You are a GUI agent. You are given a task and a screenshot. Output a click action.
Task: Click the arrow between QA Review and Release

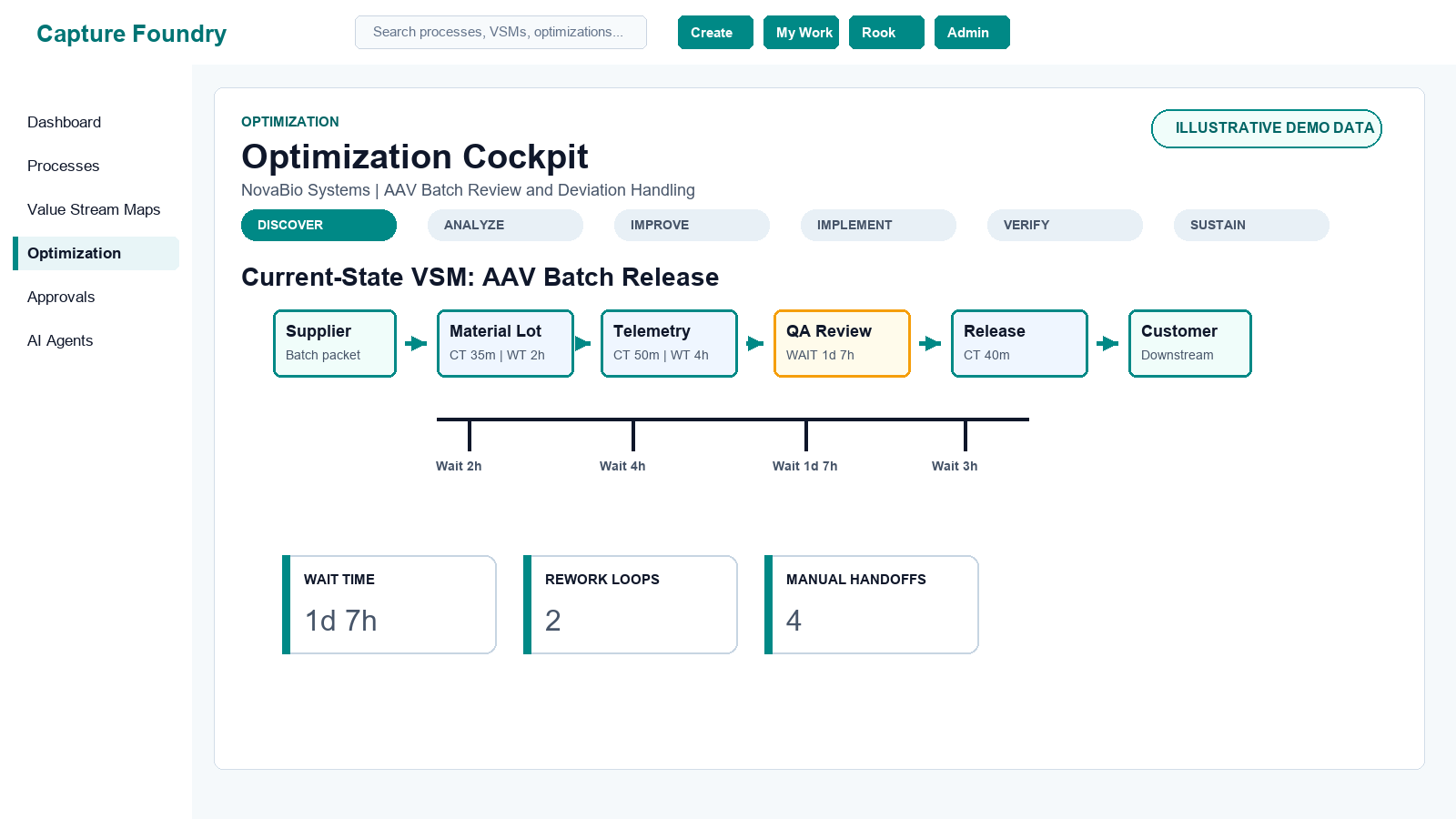(x=930, y=343)
